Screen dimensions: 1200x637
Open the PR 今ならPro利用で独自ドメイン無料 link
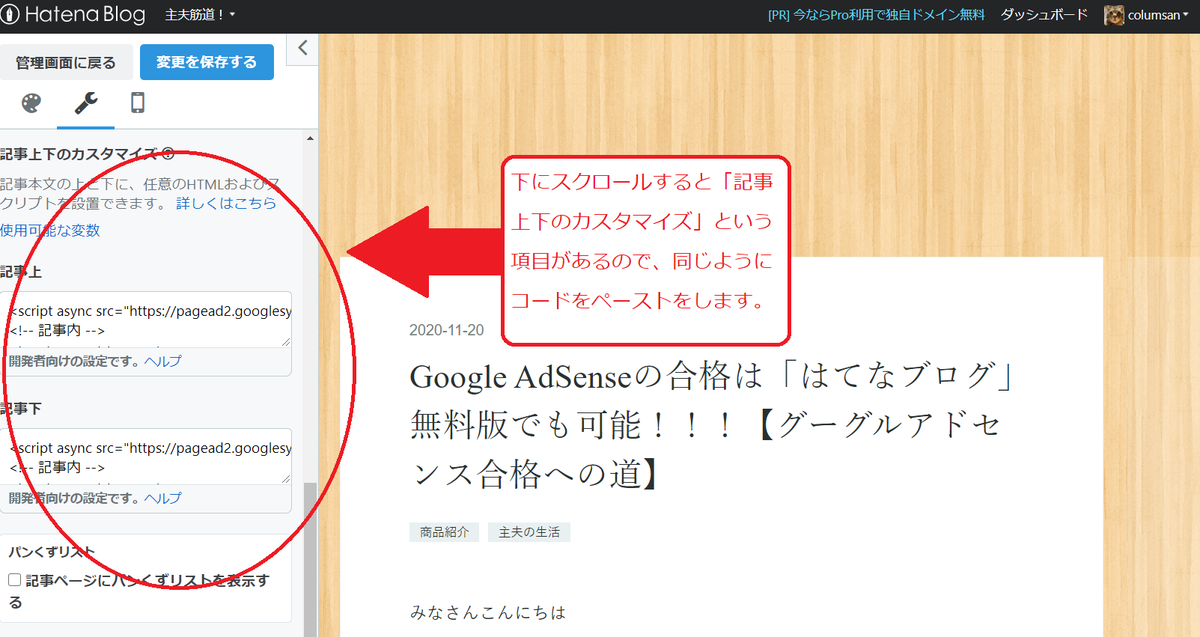pos(876,15)
